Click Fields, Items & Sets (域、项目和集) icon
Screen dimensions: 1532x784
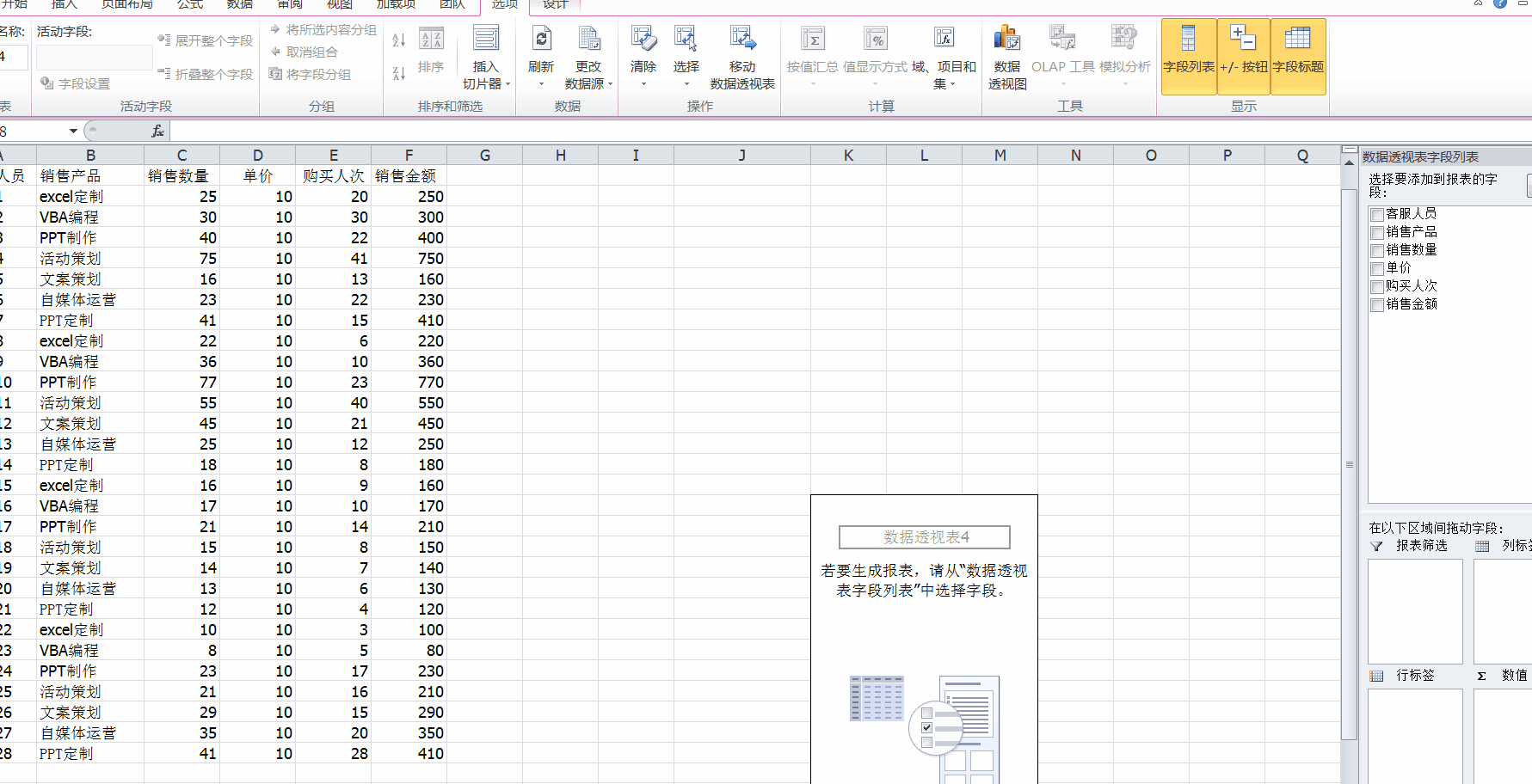(944, 40)
